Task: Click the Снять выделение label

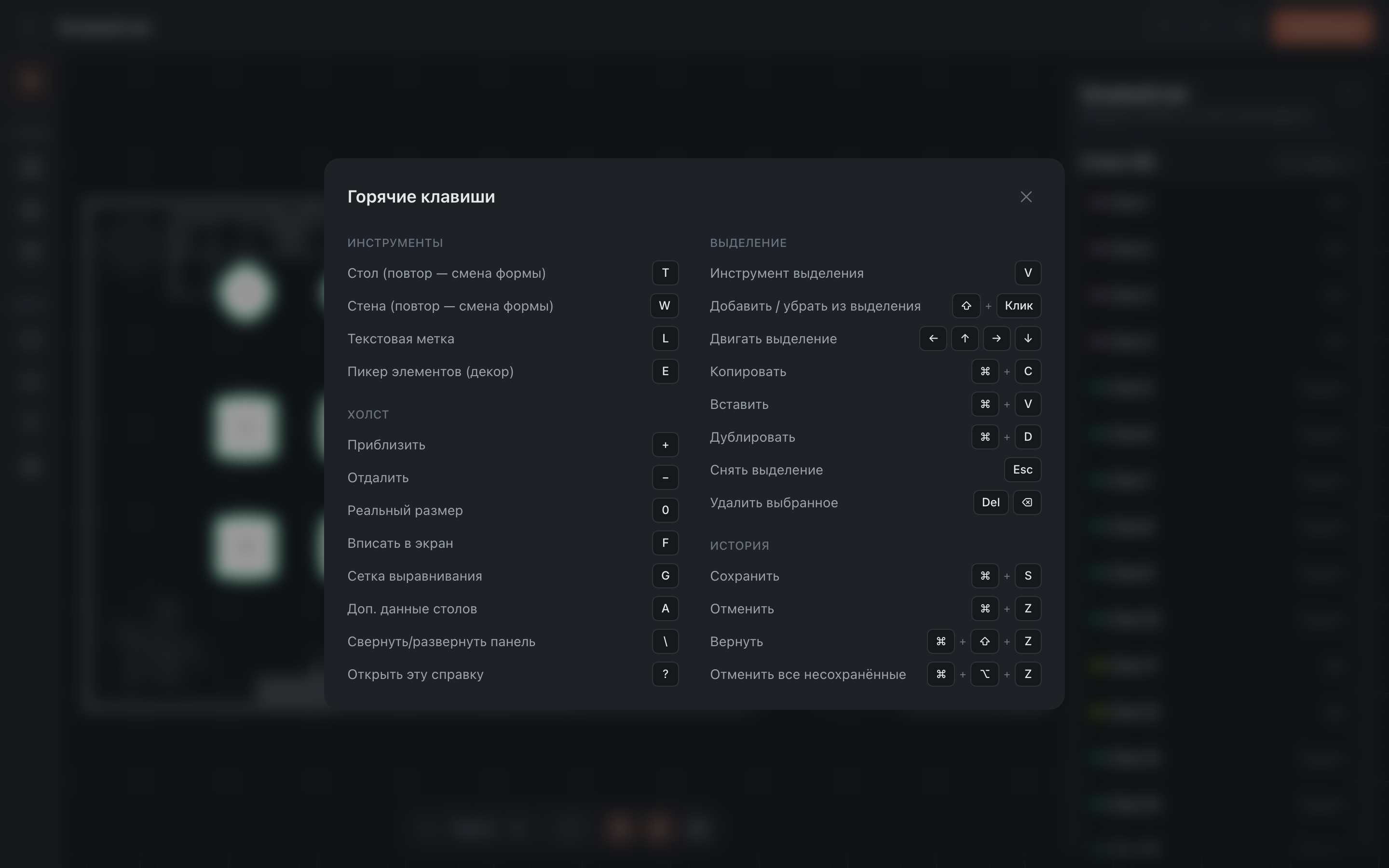Action: pos(766,470)
